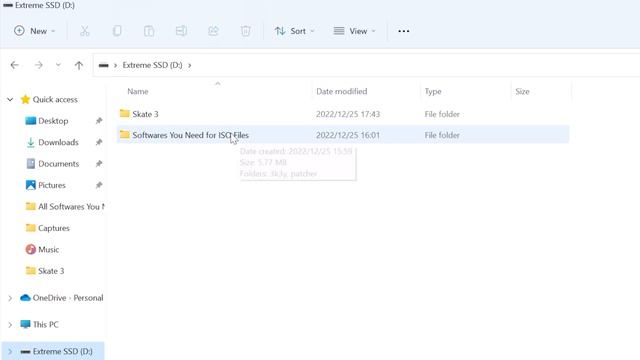Open All Softwares You folder in sidebar
Image resolution: width=640 pixels, height=360 pixels.
tap(71, 207)
